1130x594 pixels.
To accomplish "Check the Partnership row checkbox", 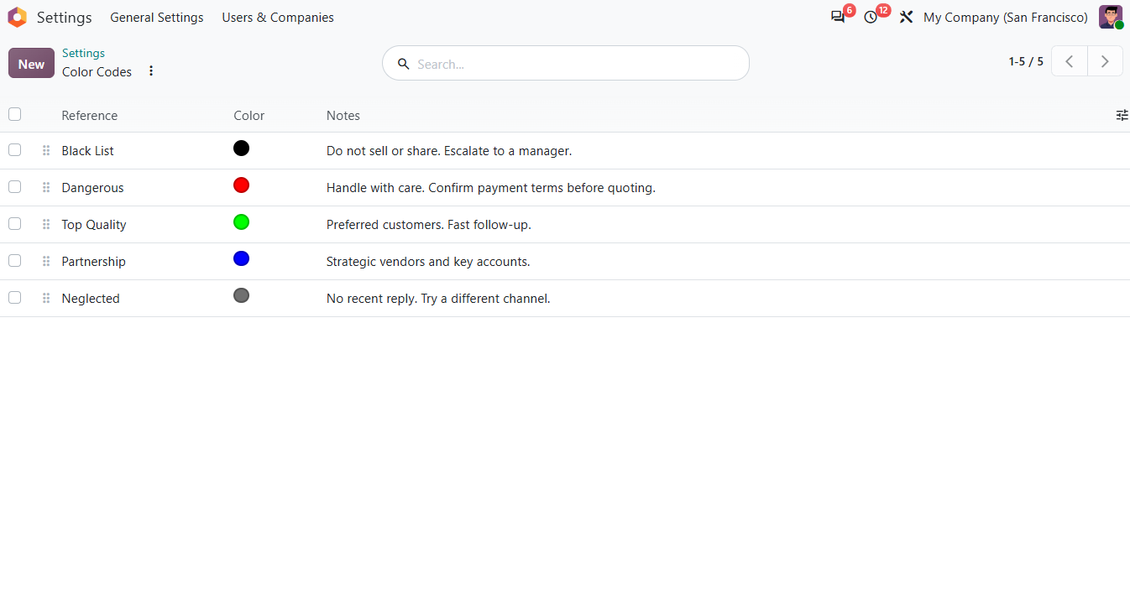I will [x=14, y=260].
